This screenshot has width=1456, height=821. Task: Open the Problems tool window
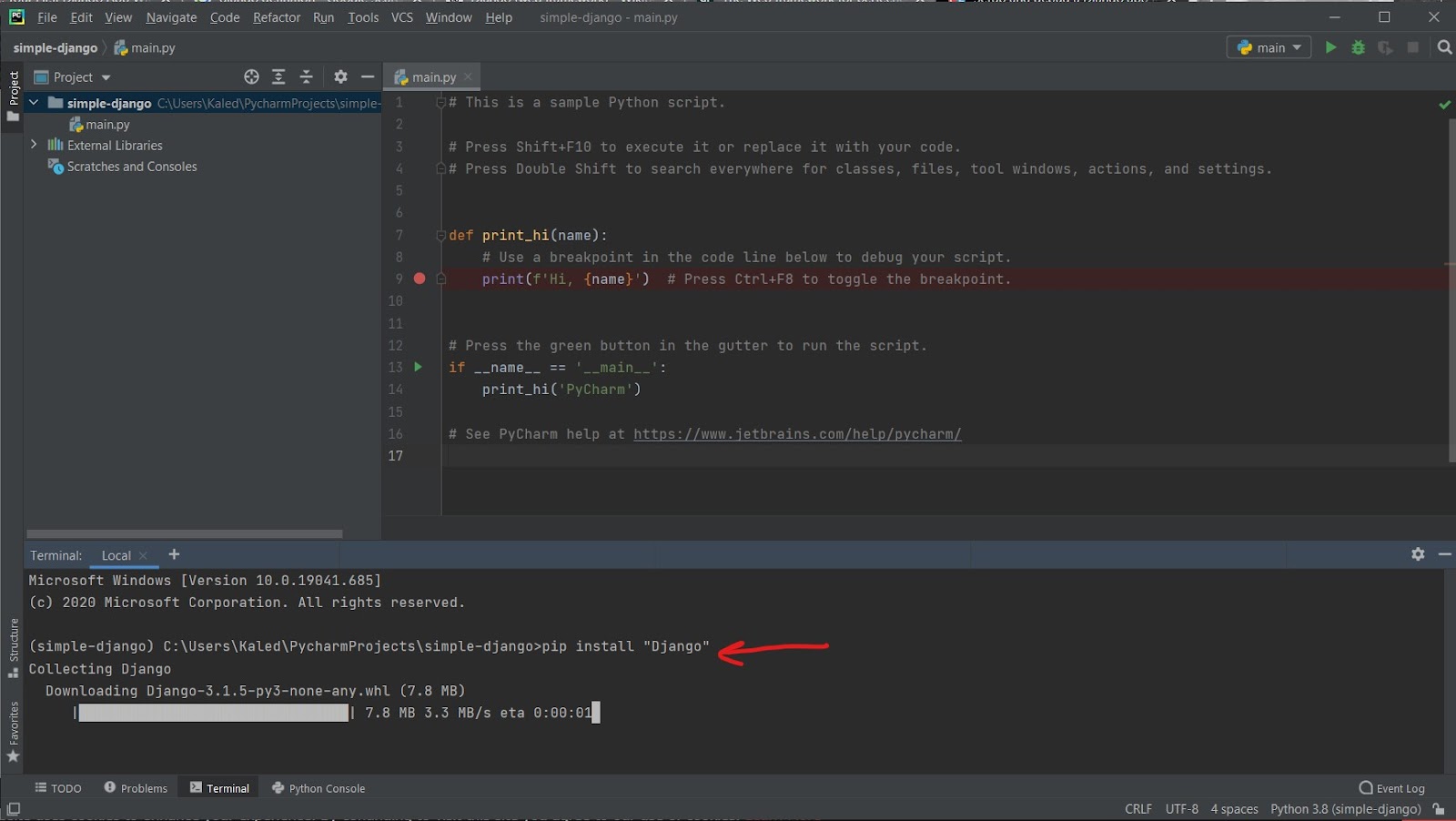[136, 788]
